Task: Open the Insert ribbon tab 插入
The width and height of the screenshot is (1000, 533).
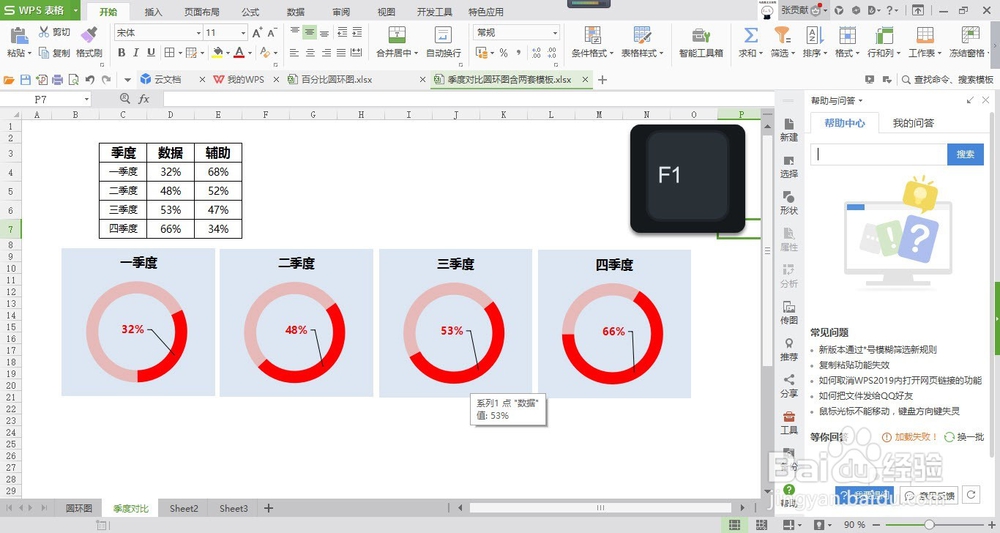Action: pos(153,11)
